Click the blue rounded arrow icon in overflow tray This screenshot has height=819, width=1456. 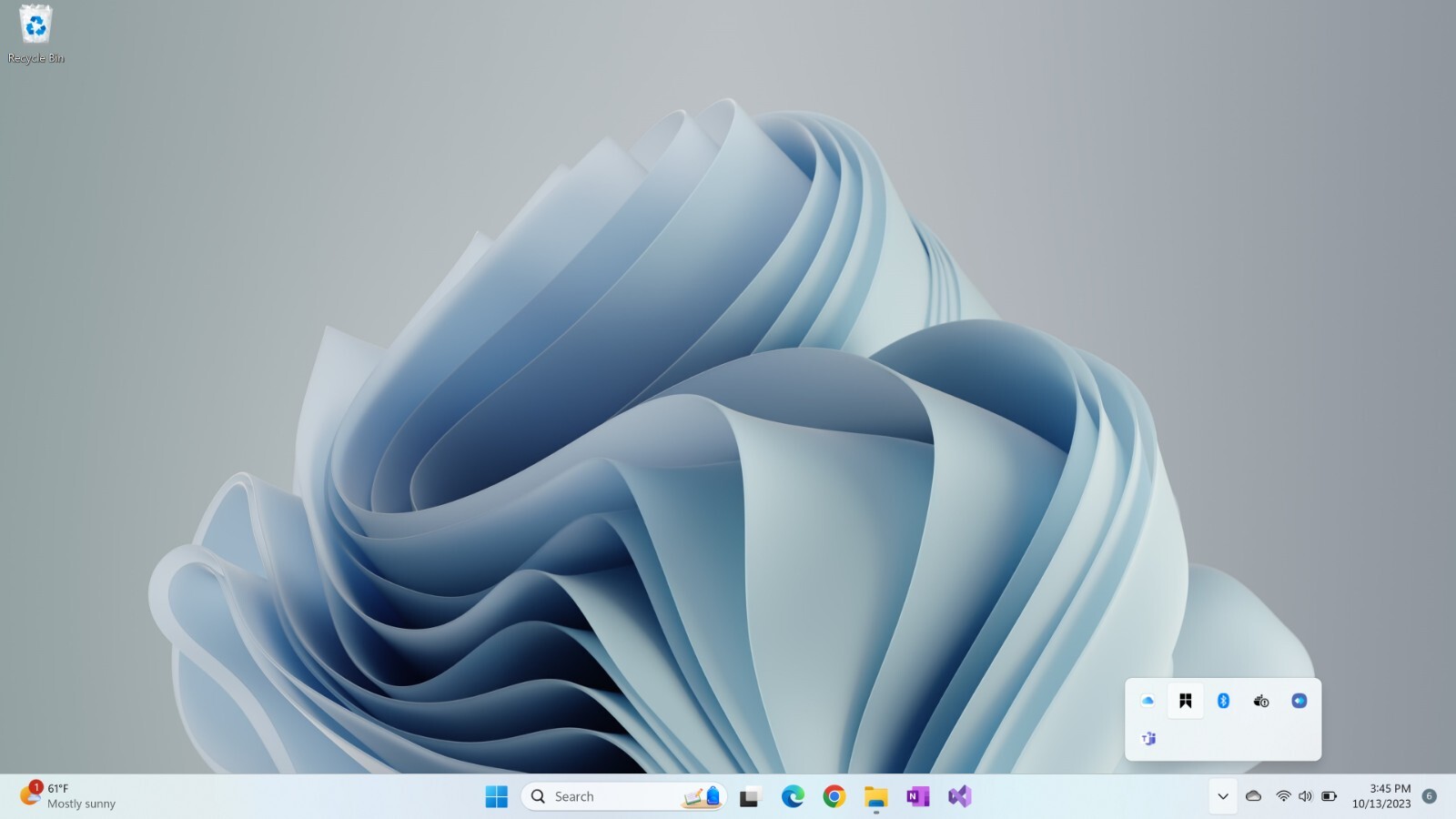(x=1299, y=701)
